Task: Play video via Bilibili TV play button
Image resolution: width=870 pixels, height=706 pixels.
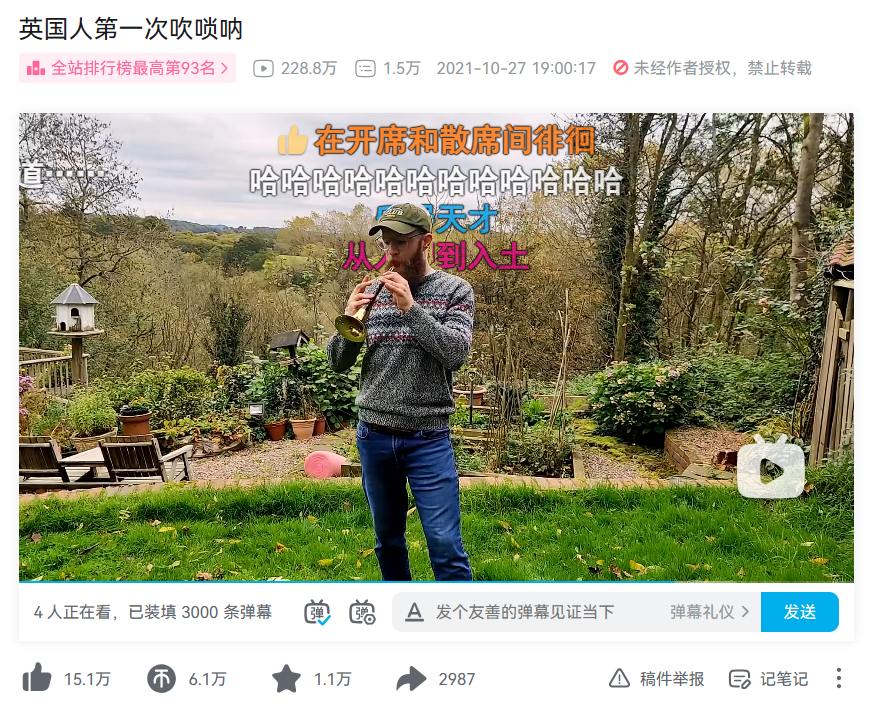Action: (771, 467)
